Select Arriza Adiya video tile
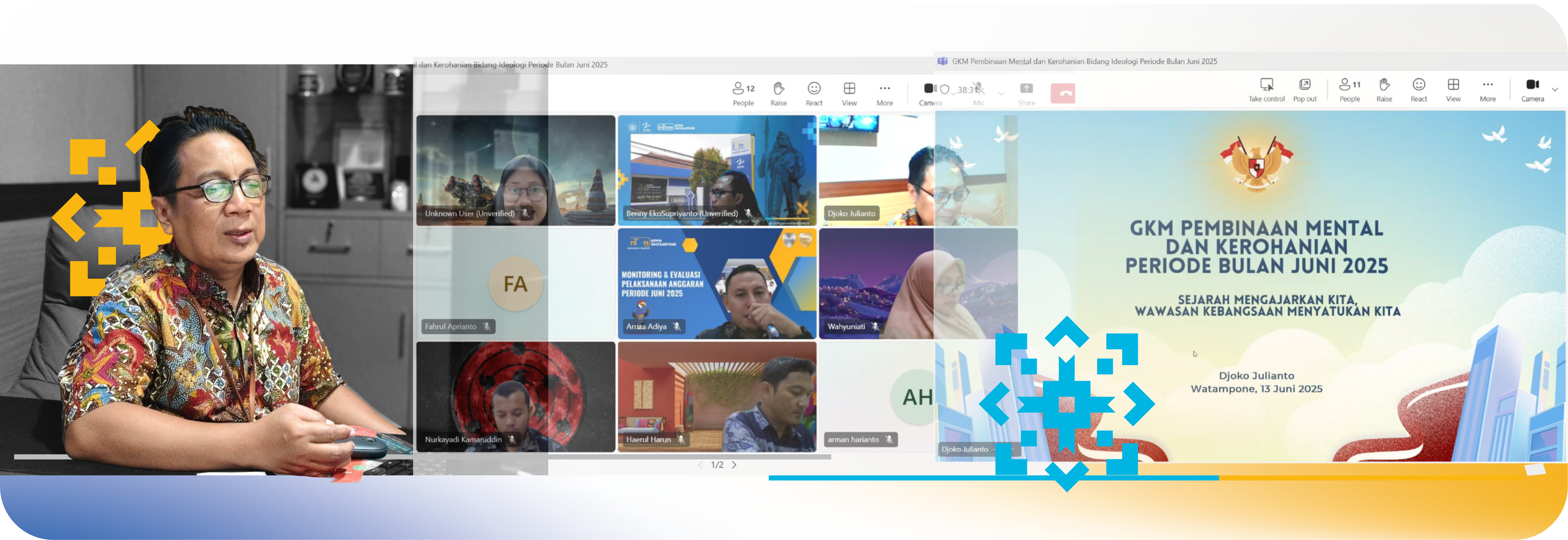 [x=717, y=283]
